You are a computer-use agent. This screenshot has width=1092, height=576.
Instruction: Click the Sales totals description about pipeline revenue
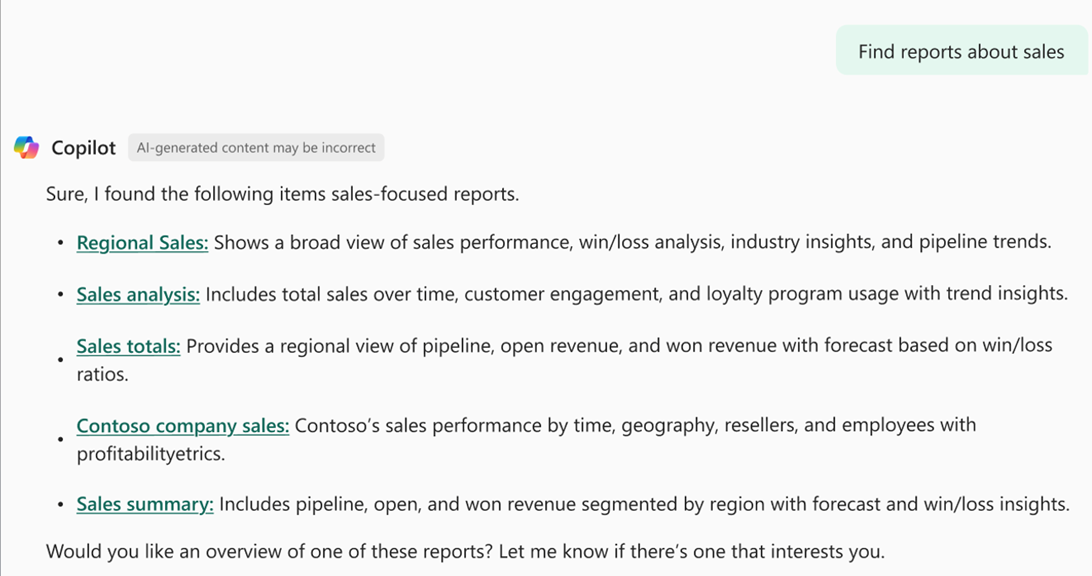coord(618,347)
